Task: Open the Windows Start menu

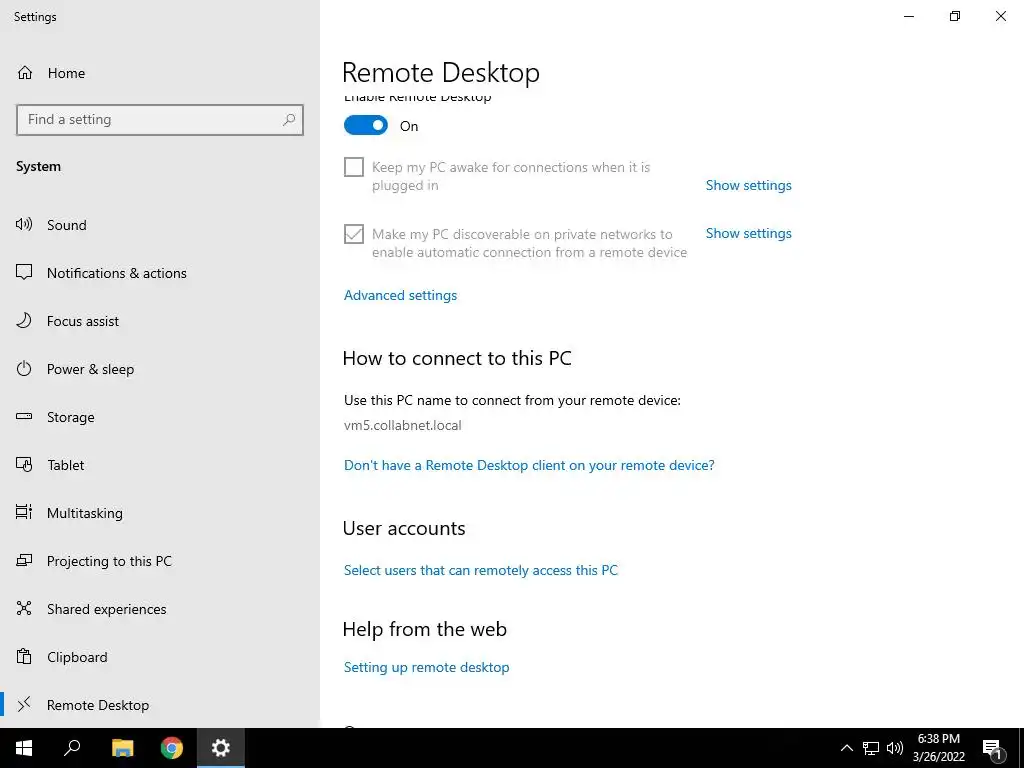Action: point(24,748)
